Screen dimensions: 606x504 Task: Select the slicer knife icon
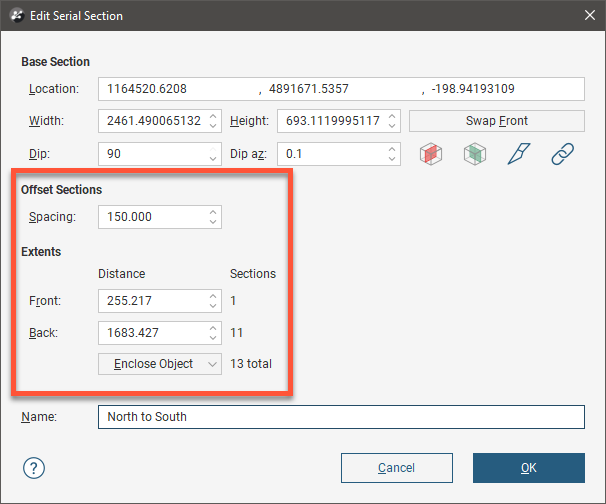[518, 155]
